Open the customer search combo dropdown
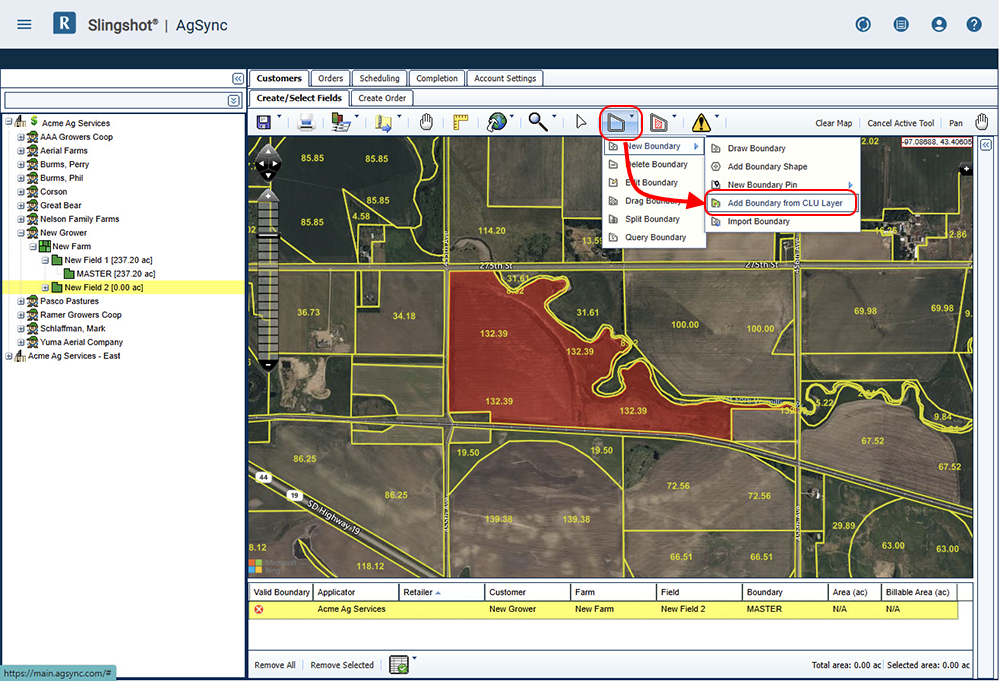Viewport: 1000px width, 681px height. click(233, 101)
